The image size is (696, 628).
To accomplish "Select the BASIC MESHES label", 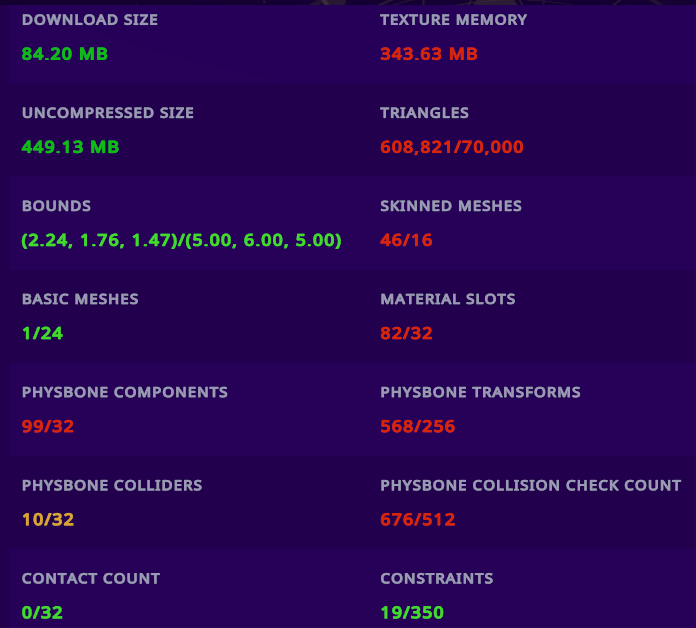I will click(80, 300).
